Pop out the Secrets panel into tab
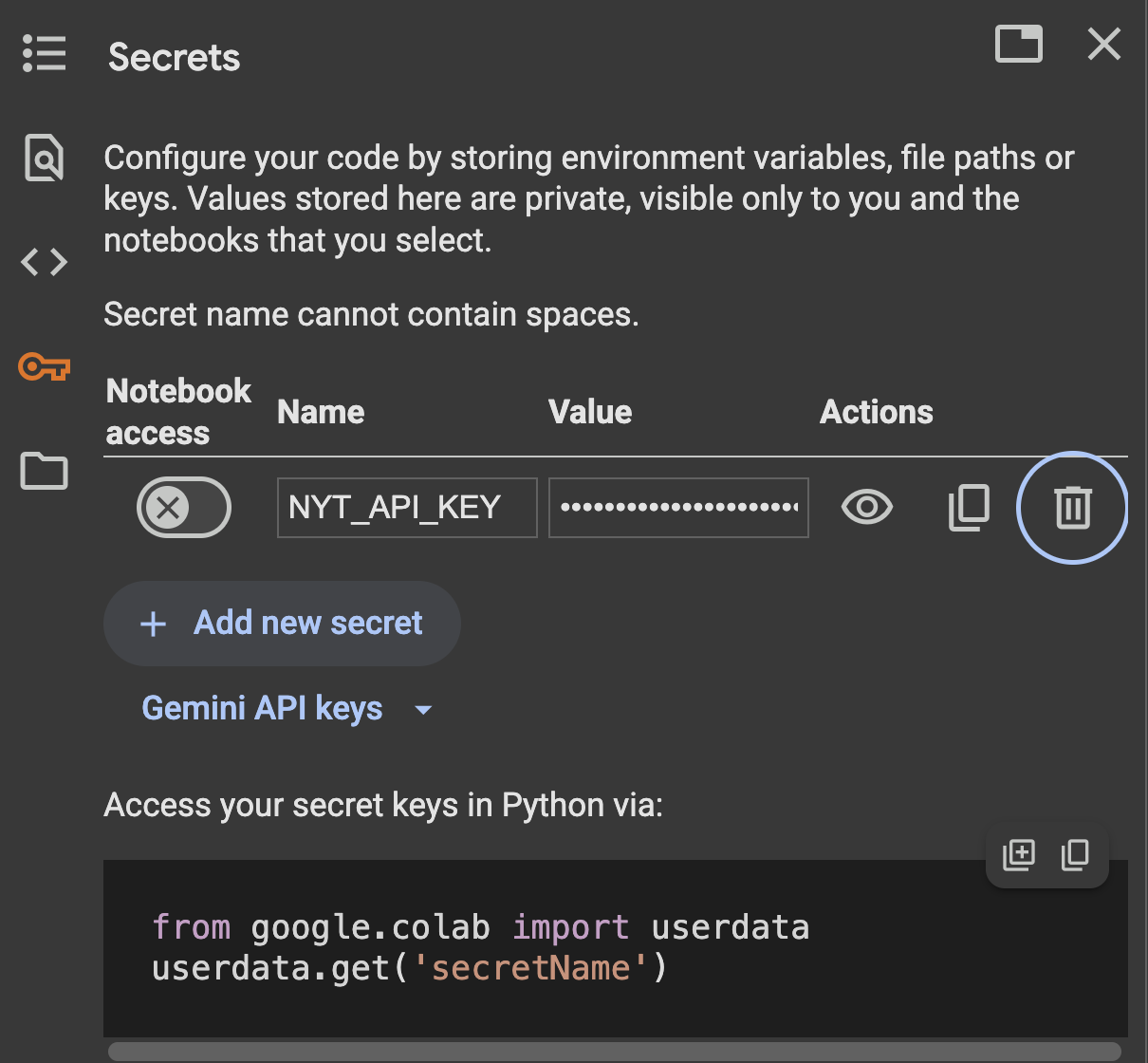 (x=1018, y=45)
